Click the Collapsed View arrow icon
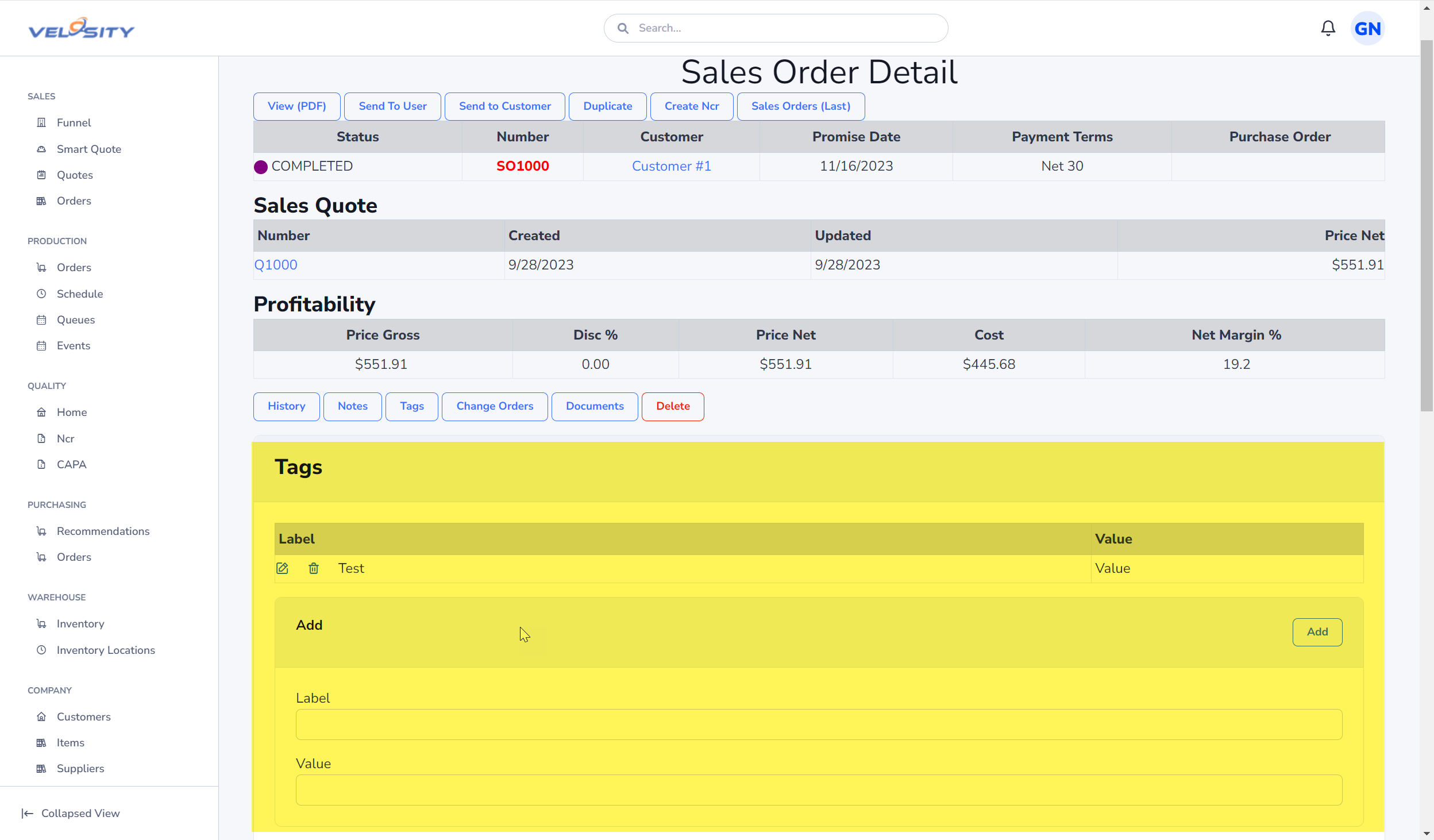The height and width of the screenshot is (840, 1434). tap(27, 813)
